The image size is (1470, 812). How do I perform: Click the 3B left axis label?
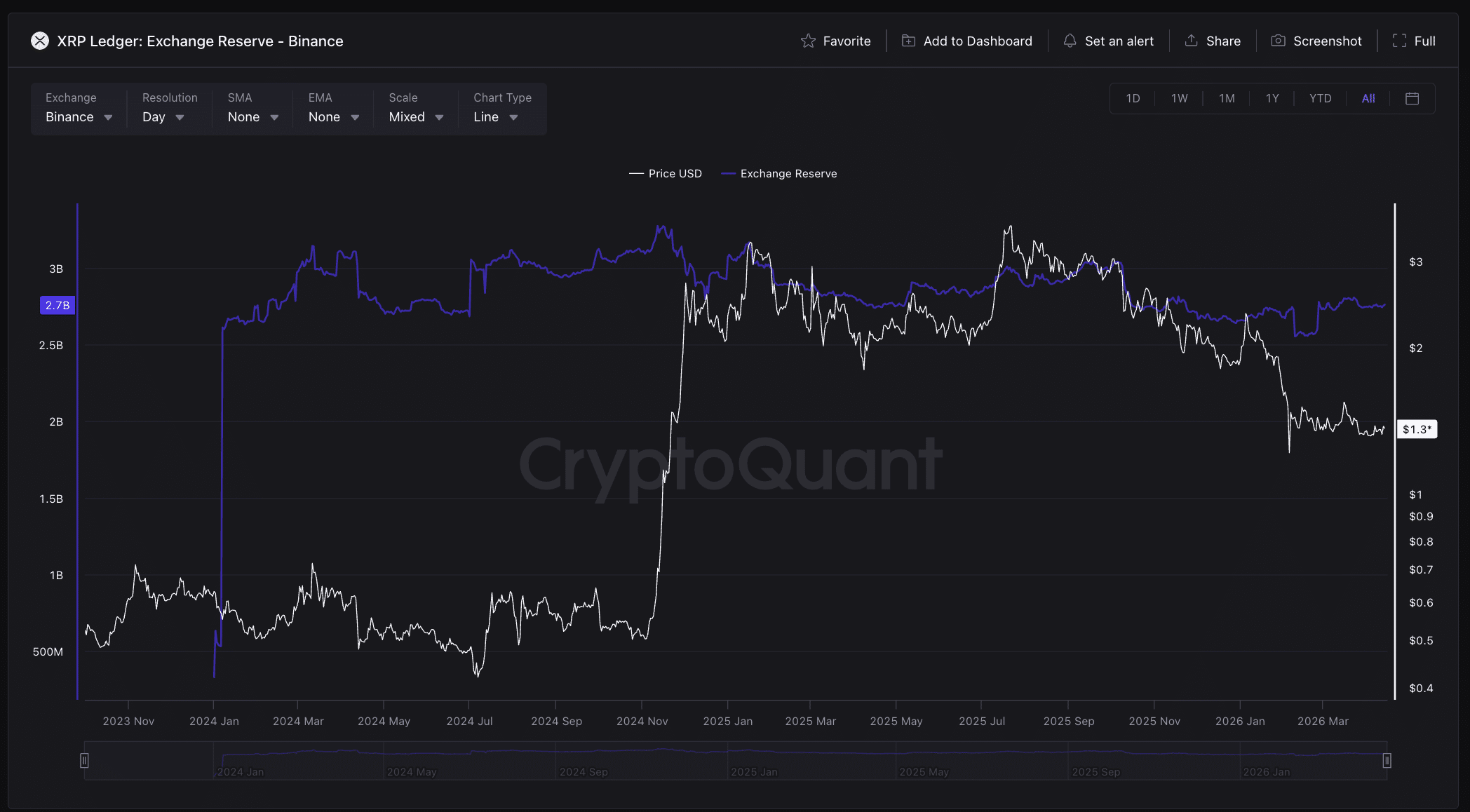[x=56, y=269]
